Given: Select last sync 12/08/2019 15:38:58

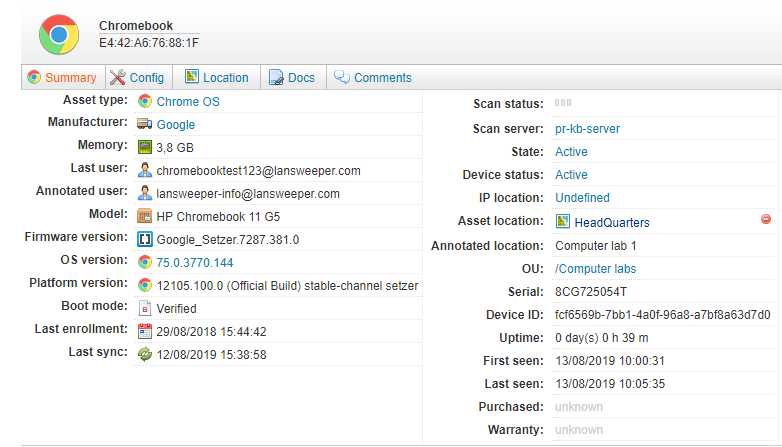Looking at the screenshot, I should coord(211,355).
